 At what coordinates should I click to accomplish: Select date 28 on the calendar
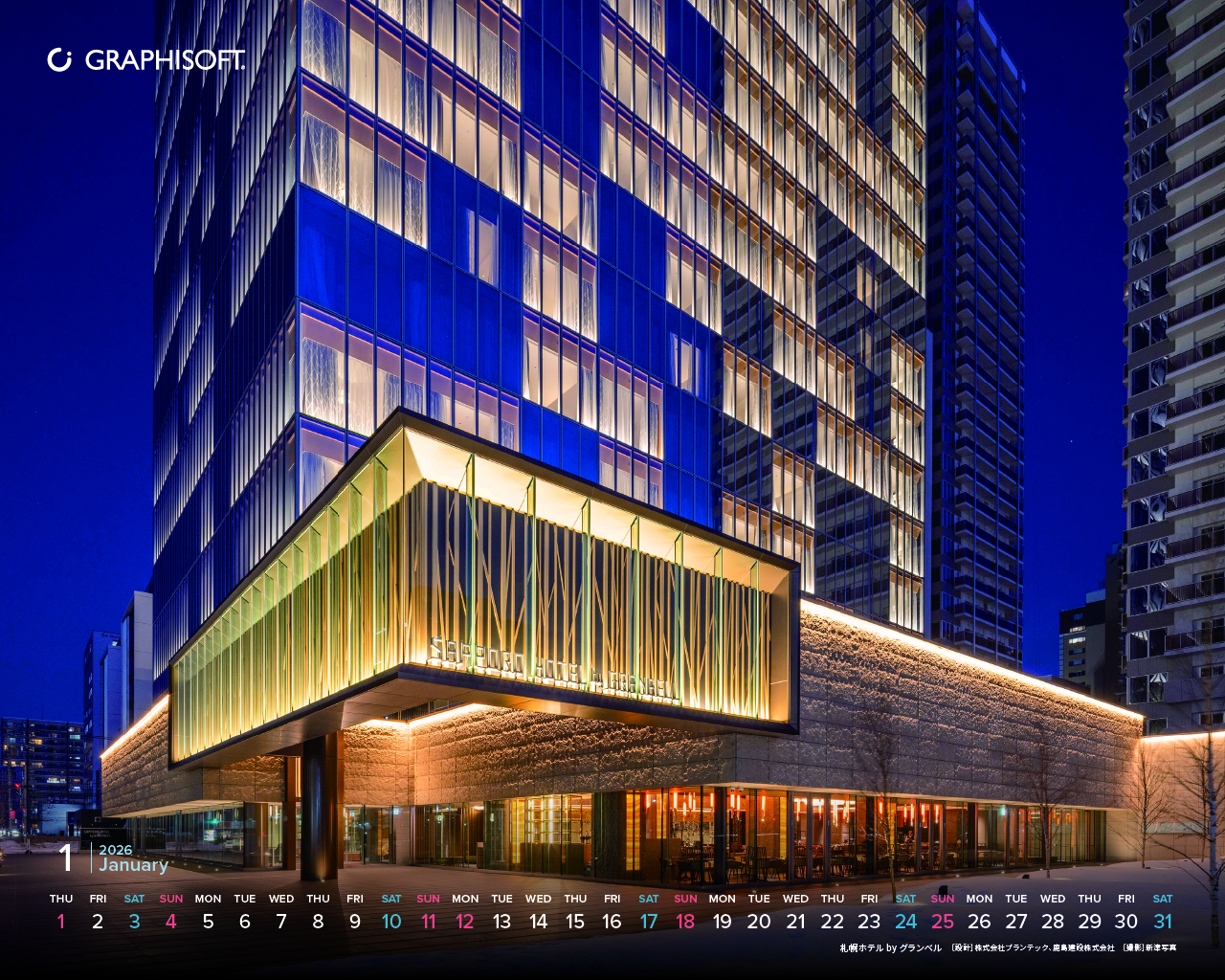coord(1053,922)
